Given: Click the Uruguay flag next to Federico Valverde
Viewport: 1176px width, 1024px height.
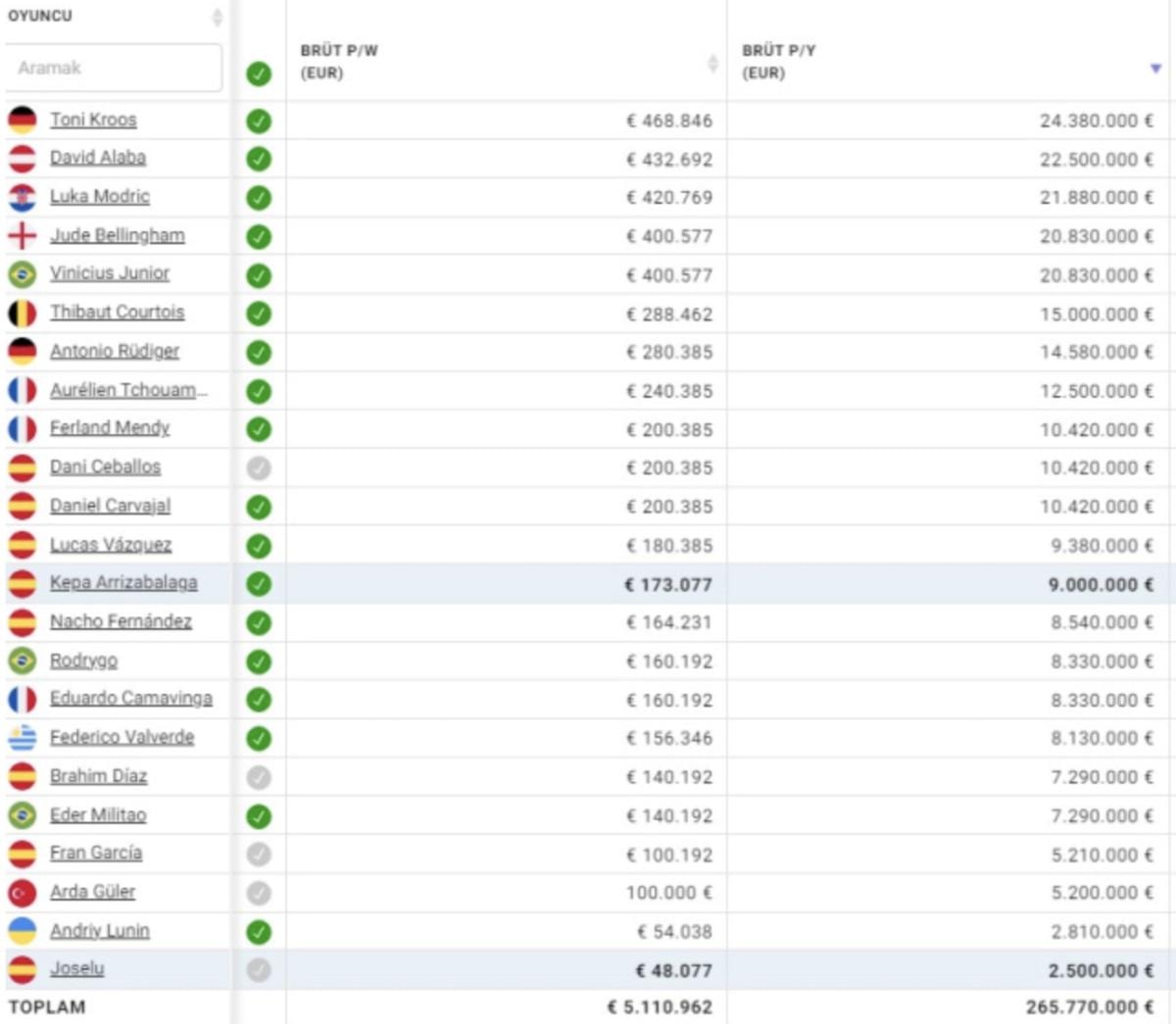Looking at the screenshot, I should [22, 738].
